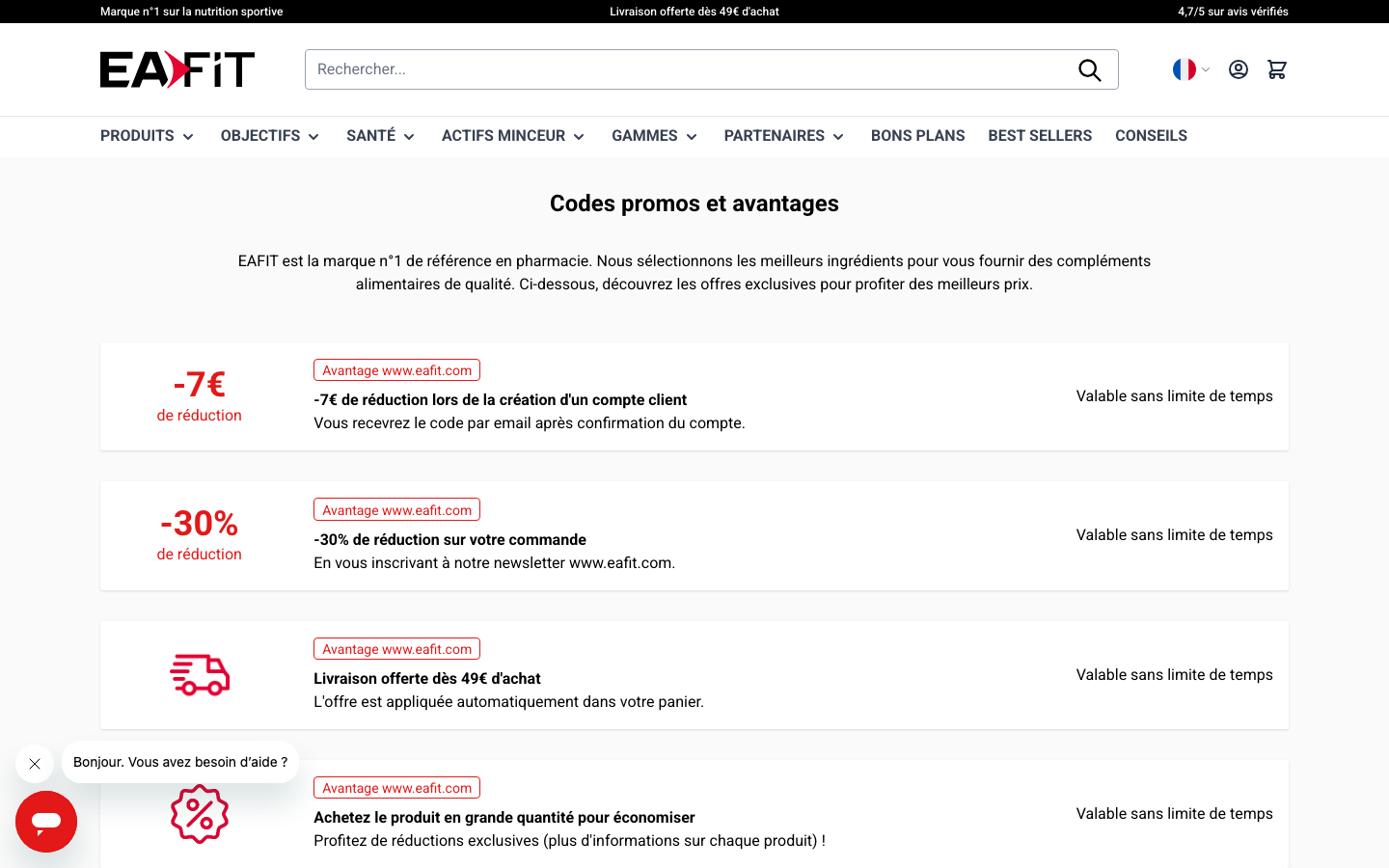Go to BEST SELLERS
Image resolution: width=1389 pixels, height=868 pixels.
coord(1040,136)
